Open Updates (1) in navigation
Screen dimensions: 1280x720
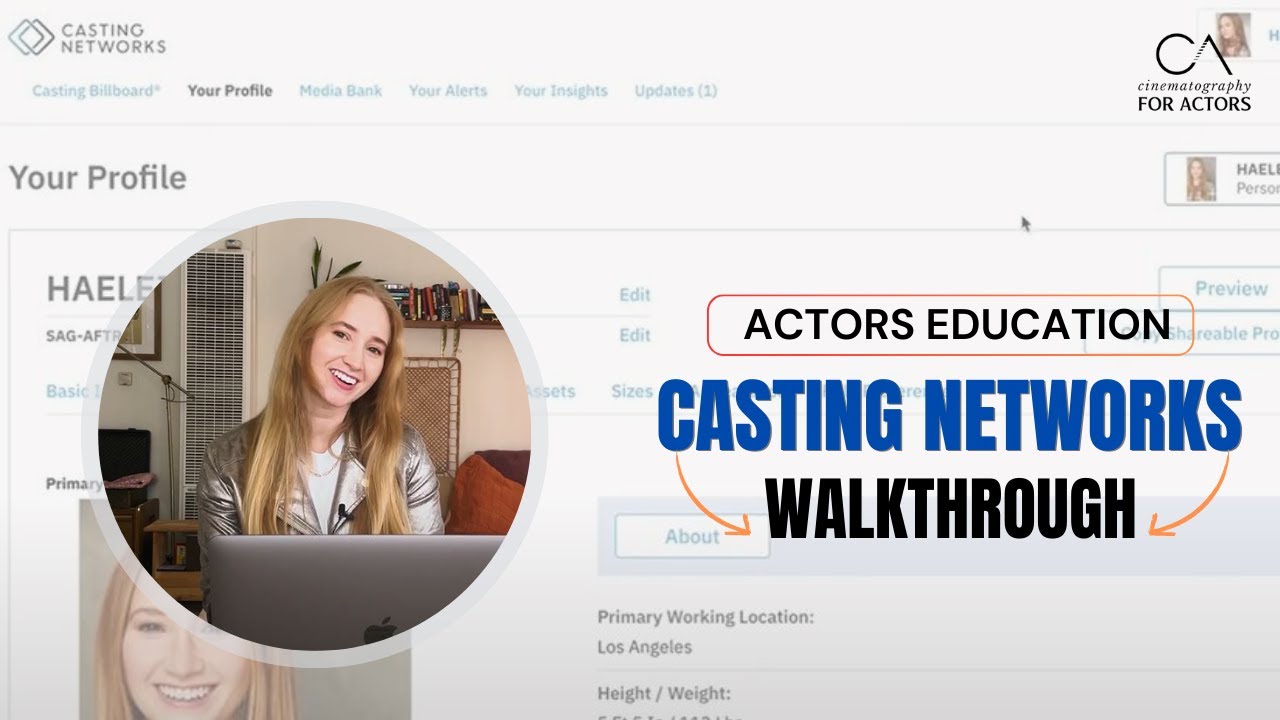coord(676,91)
